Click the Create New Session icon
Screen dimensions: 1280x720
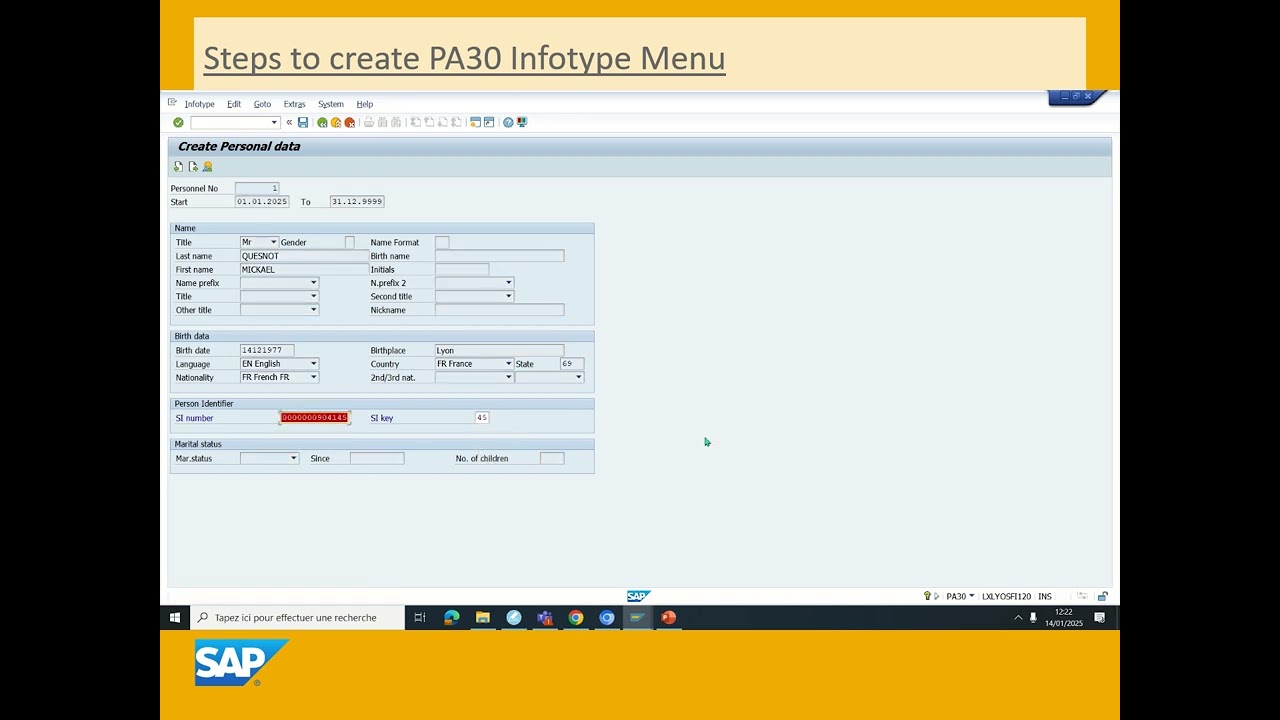tap(476, 122)
